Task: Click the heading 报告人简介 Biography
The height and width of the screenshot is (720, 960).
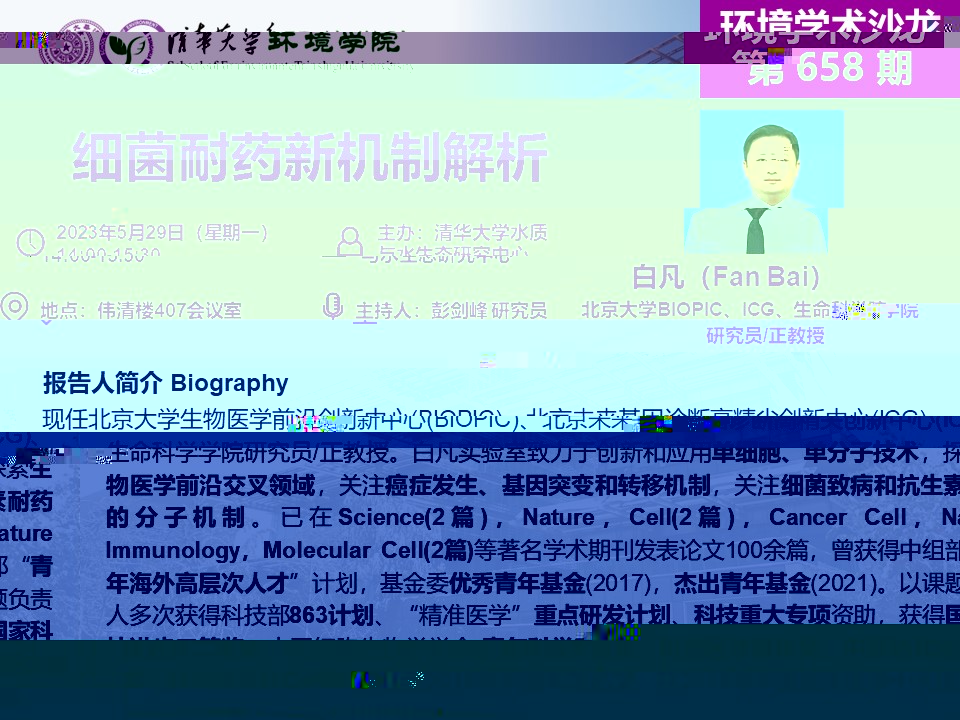Action: pos(165,383)
